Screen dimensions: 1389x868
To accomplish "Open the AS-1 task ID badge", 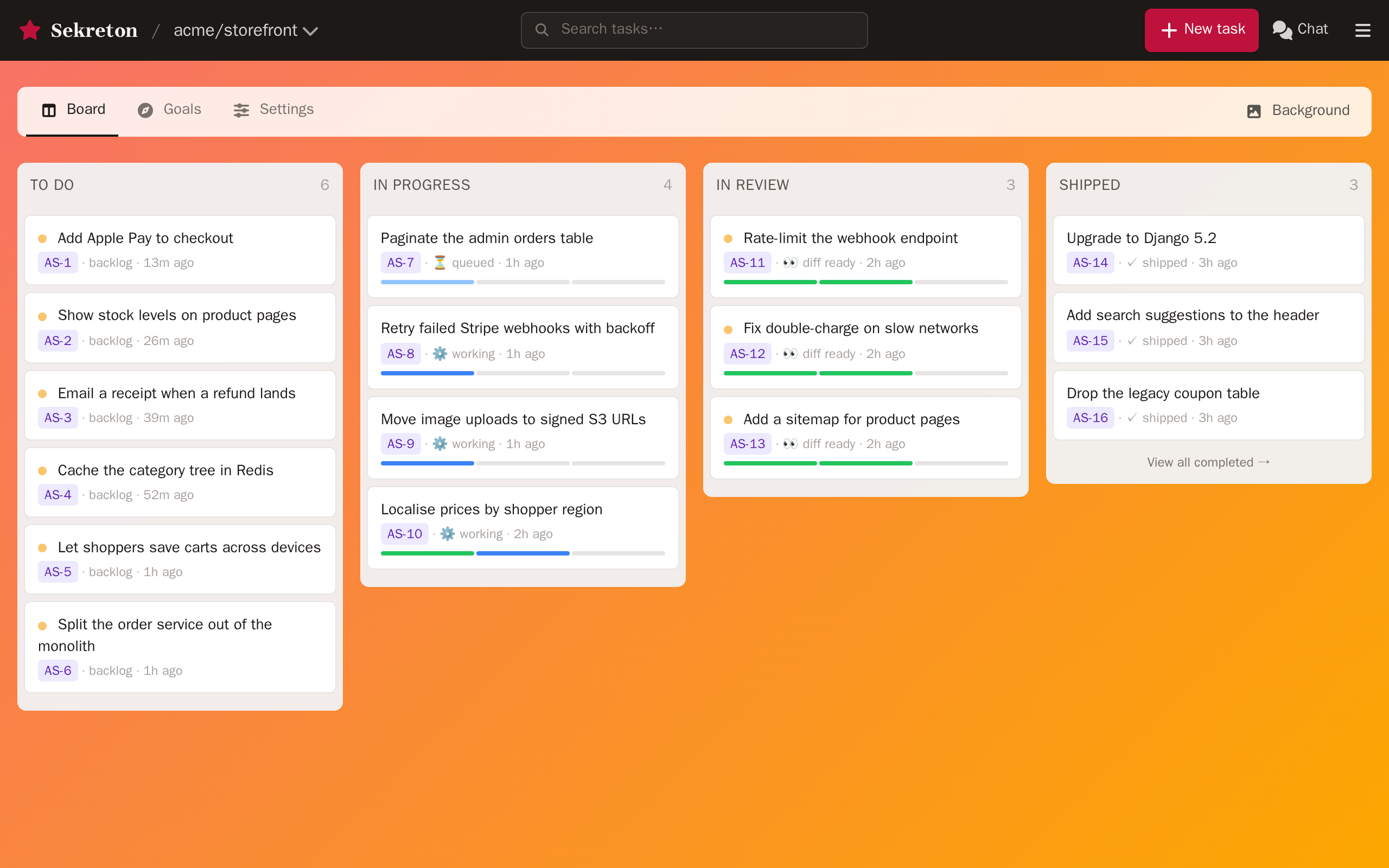I will (x=58, y=263).
